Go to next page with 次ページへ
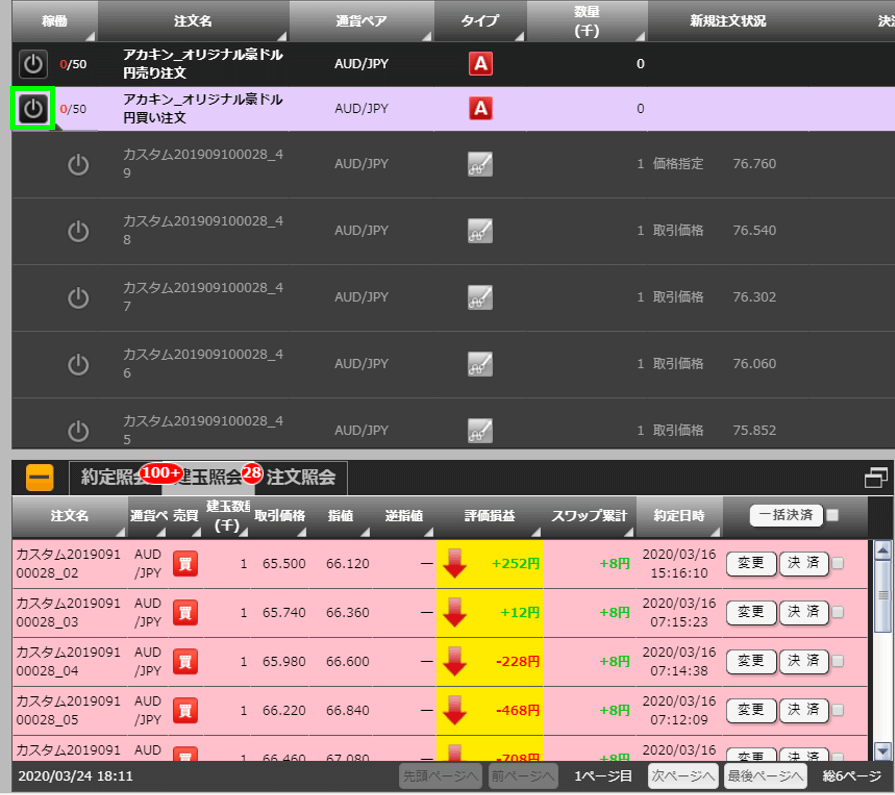The height and width of the screenshot is (795, 895). [x=683, y=776]
